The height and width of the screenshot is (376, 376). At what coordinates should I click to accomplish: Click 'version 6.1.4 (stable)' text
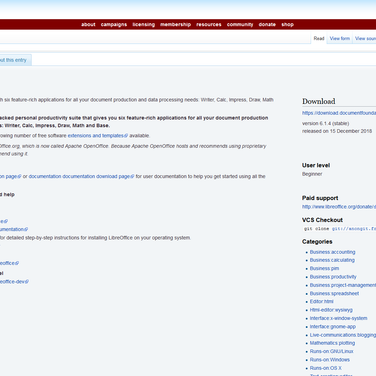point(326,123)
